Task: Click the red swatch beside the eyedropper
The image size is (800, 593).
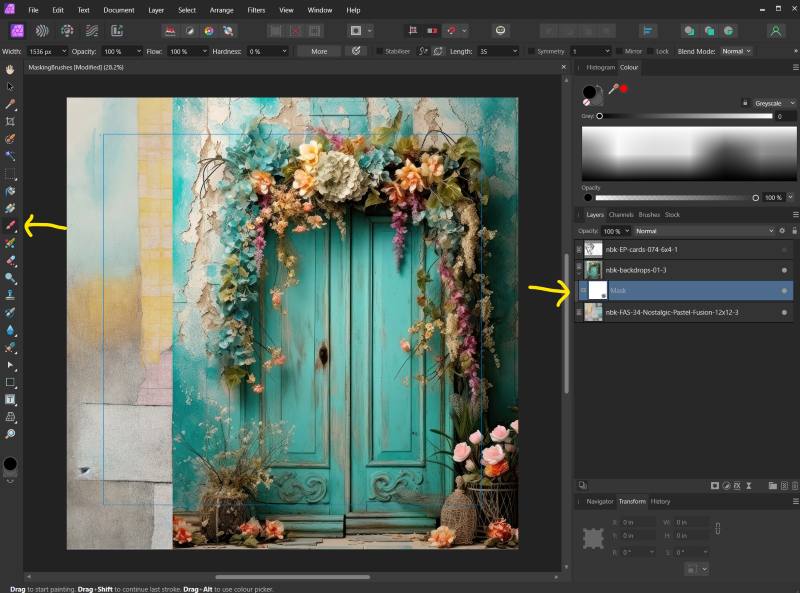Action: click(623, 88)
